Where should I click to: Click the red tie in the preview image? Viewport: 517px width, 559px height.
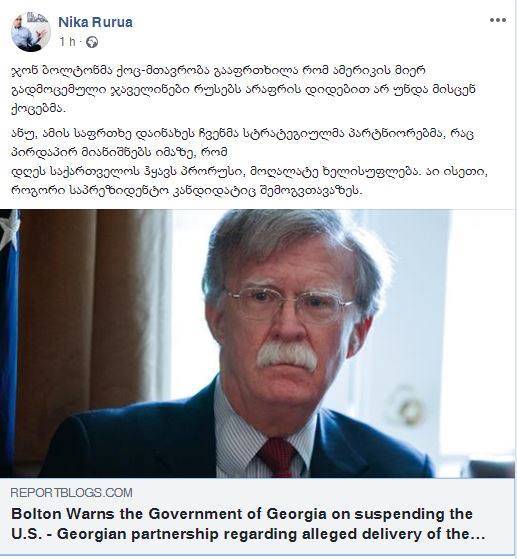[x=276, y=458]
